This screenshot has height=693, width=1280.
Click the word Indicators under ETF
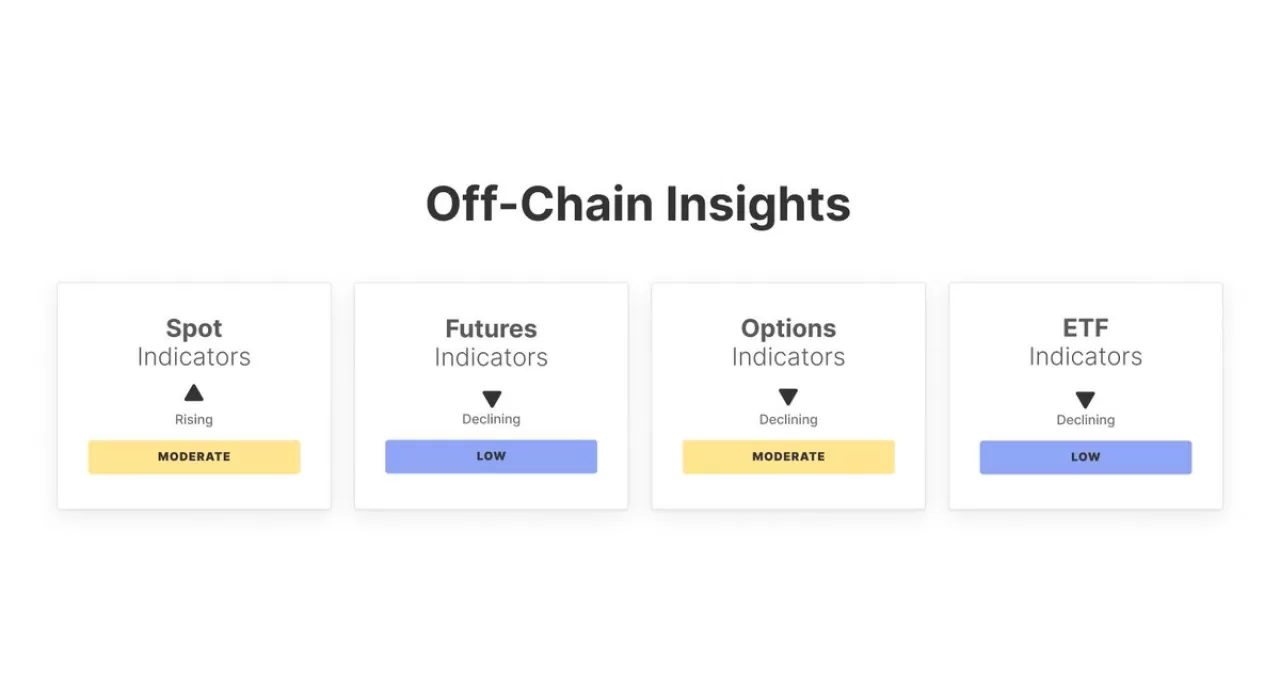point(1085,357)
